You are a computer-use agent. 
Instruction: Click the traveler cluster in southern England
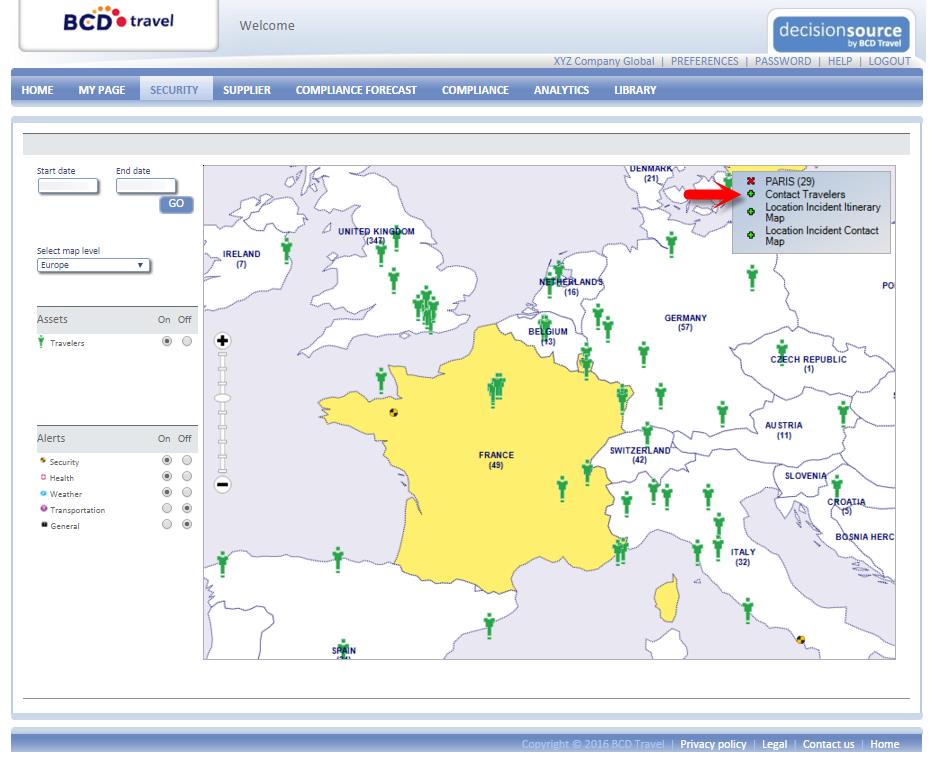(426, 308)
